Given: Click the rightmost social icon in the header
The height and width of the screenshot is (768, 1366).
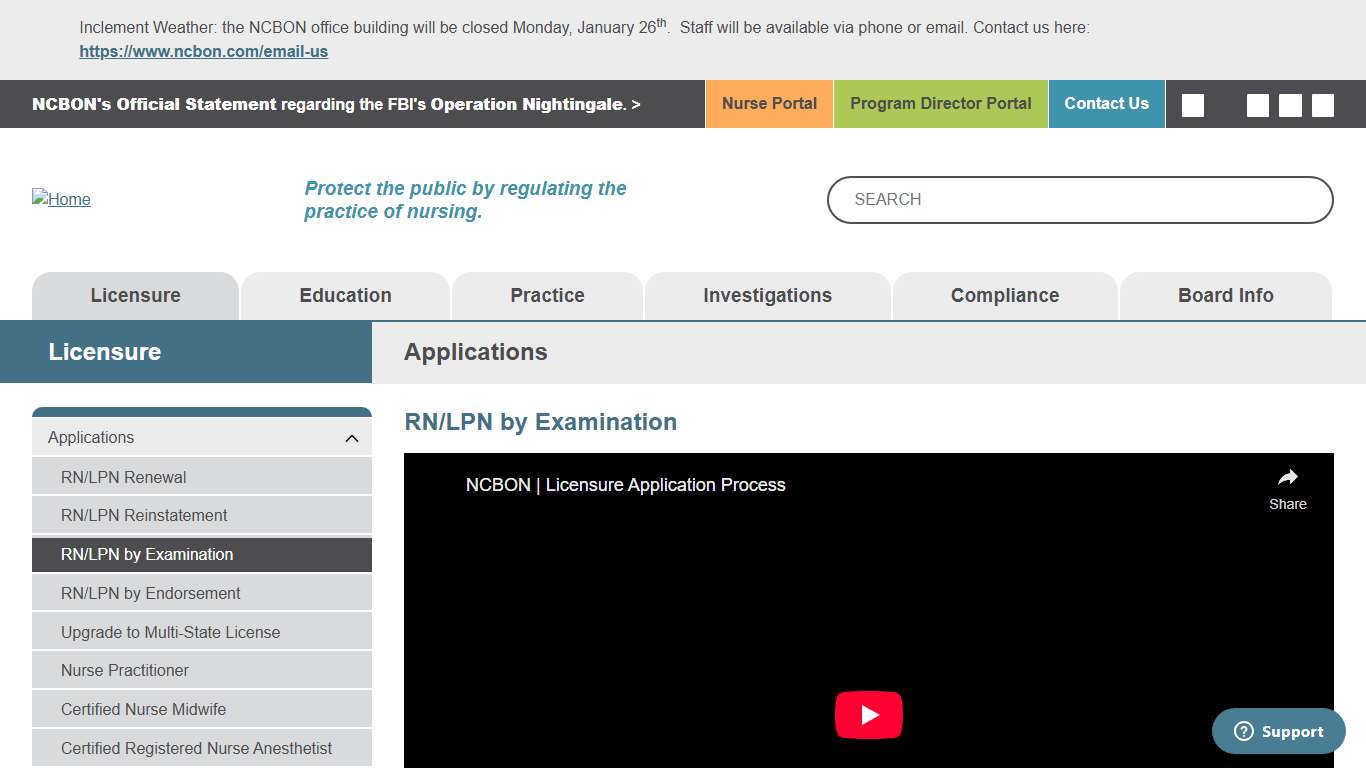Looking at the screenshot, I should 1322,104.
